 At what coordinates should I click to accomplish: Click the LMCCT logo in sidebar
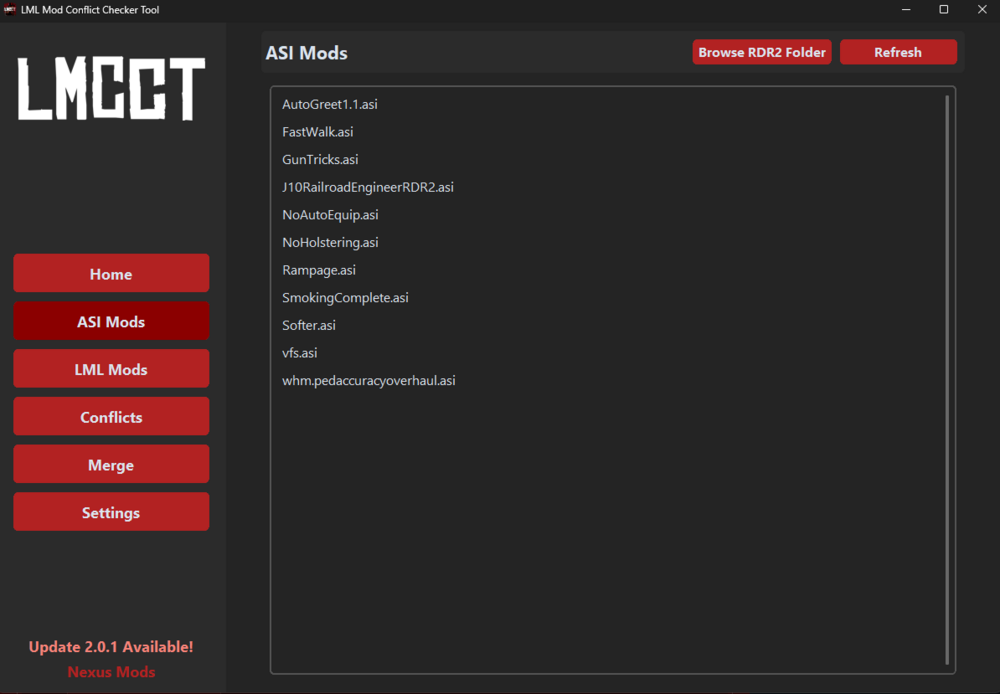click(x=111, y=89)
